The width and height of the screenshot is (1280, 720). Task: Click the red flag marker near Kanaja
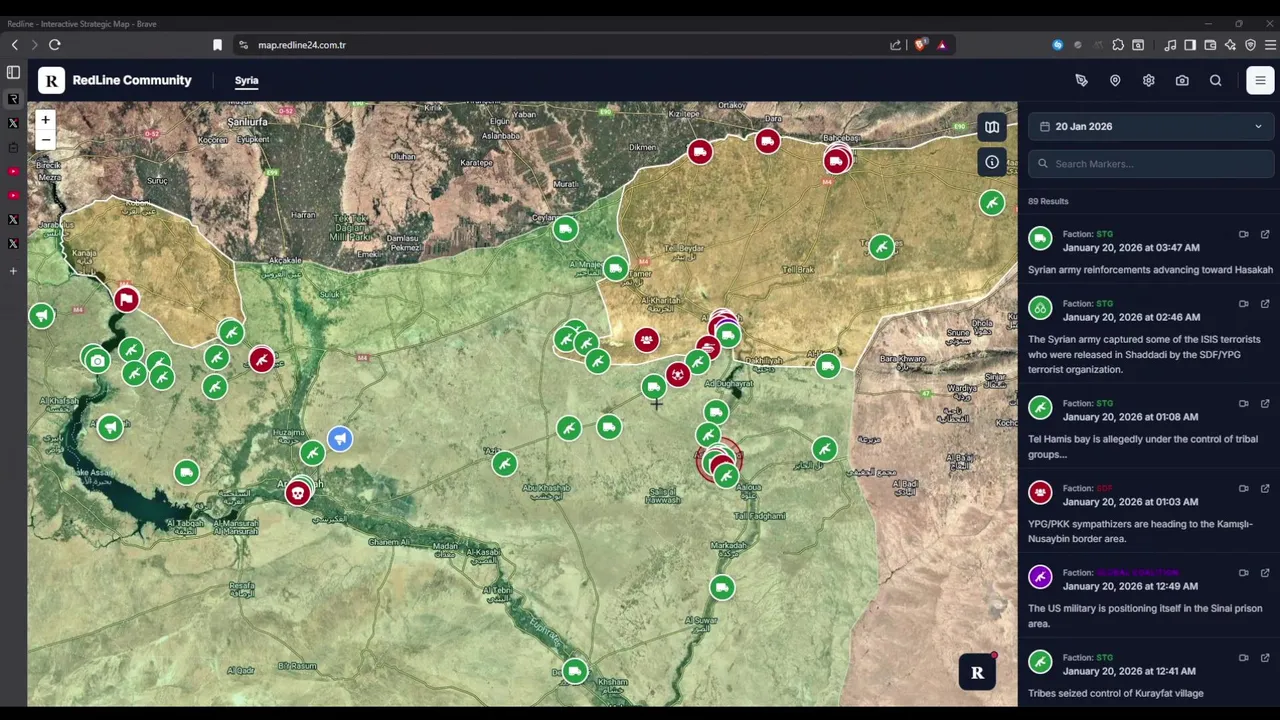pyautogui.click(x=126, y=299)
